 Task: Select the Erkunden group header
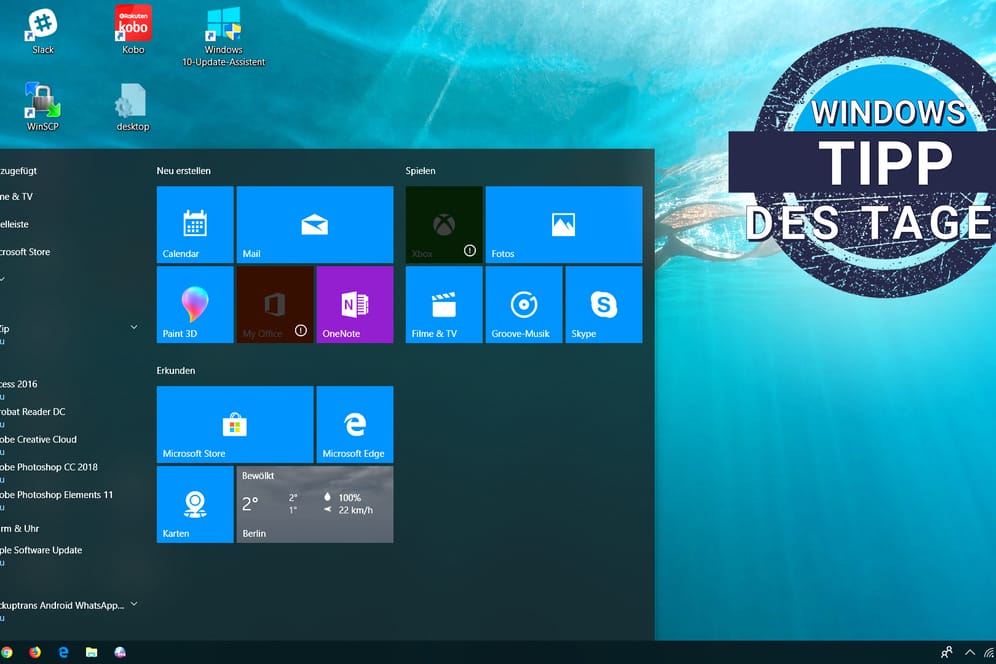(176, 370)
